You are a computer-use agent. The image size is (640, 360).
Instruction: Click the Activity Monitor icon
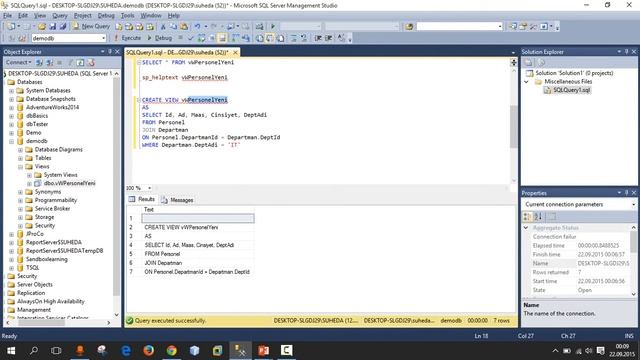pyautogui.click(x=259, y=27)
